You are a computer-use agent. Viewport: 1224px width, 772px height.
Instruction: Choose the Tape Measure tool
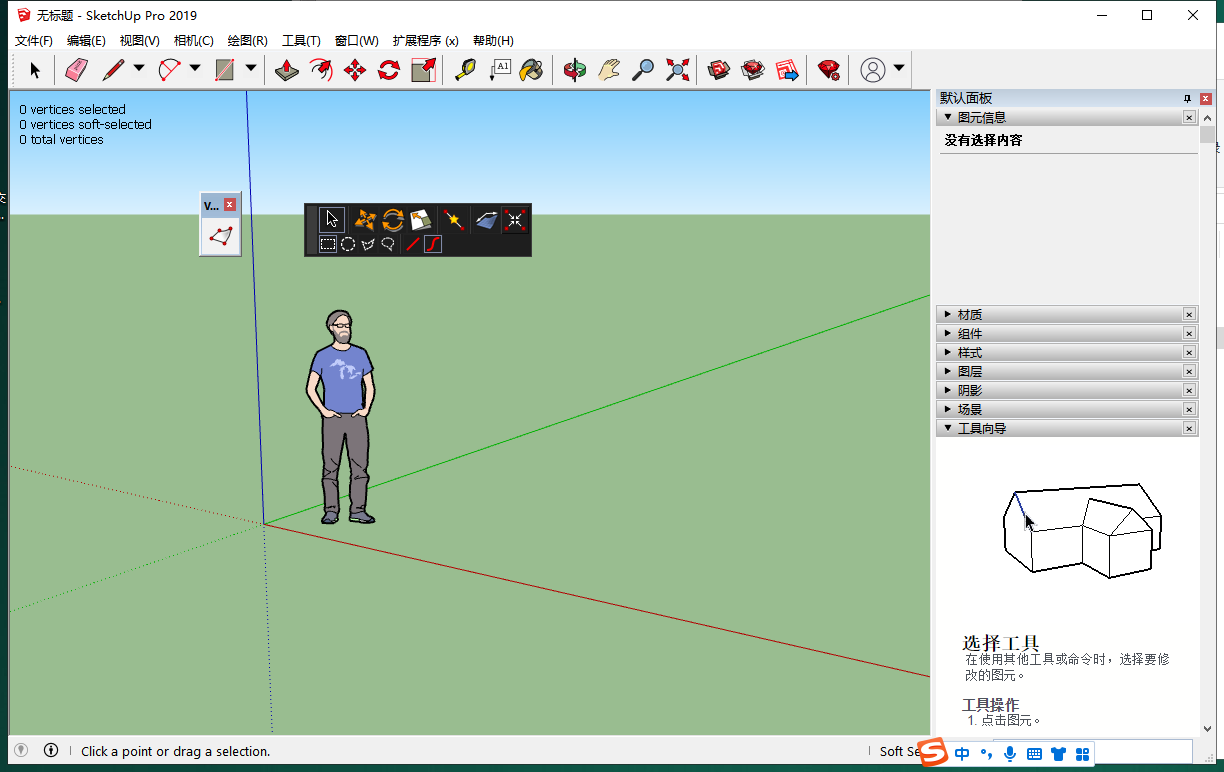[x=465, y=70]
